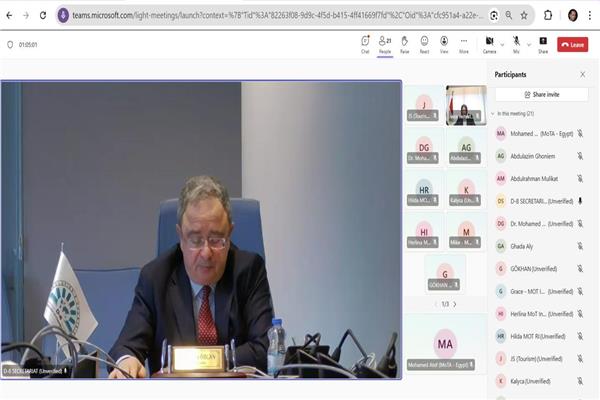
Task: Select the live video thumbnail tile
Action: click(x=466, y=105)
